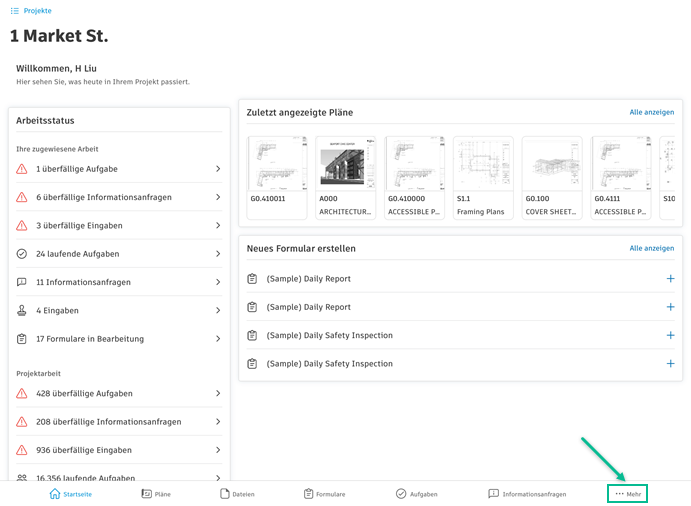Open 428 überfällige Aufgaben row chevron

218,394
